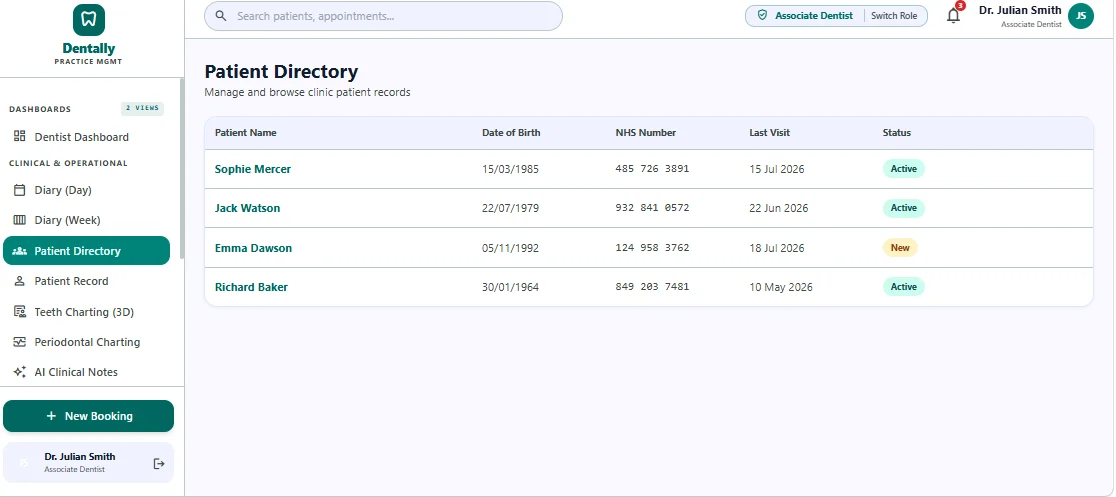Open Teeth Charting (3D) page

pos(87,312)
